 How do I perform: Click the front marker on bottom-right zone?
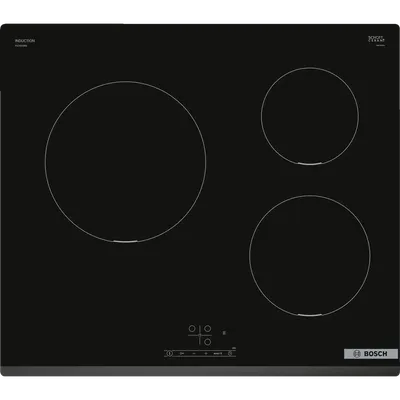[x=310, y=315]
